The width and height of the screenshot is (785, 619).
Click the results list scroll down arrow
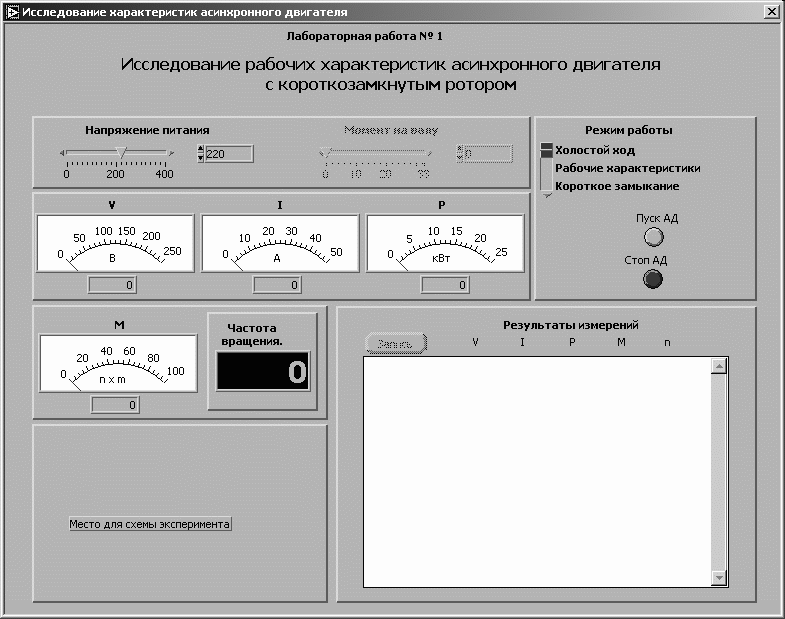719,578
